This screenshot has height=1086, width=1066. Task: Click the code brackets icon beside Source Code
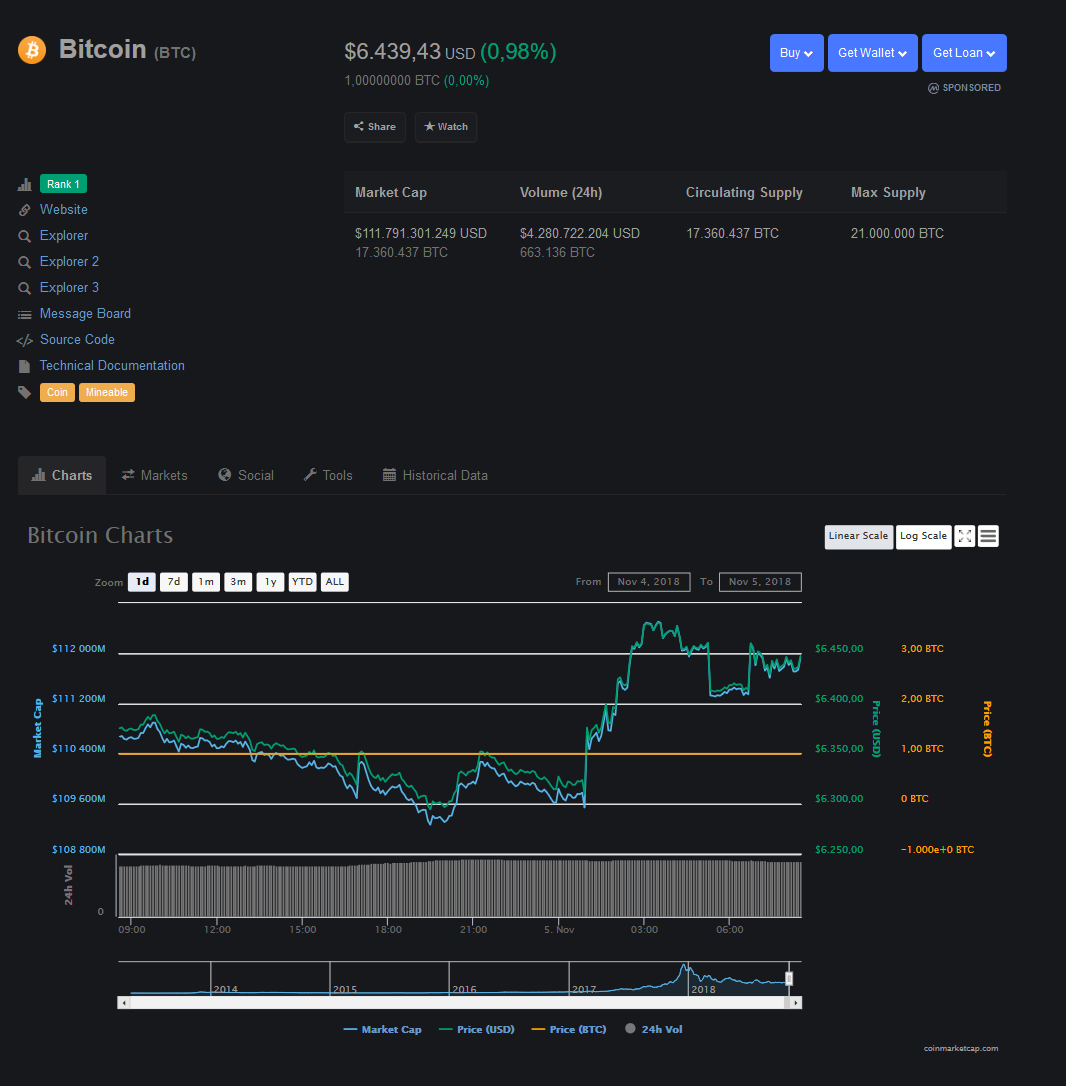coord(24,340)
